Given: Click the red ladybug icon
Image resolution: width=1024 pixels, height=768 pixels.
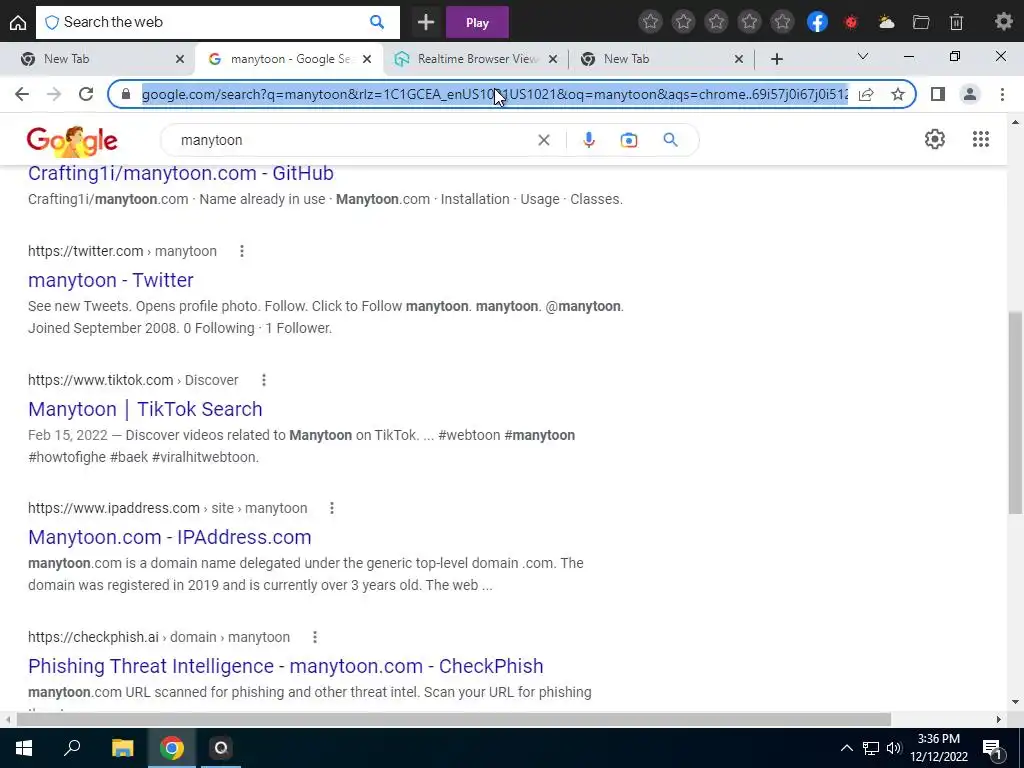Looking at the screenshot, I should [851, 22].
